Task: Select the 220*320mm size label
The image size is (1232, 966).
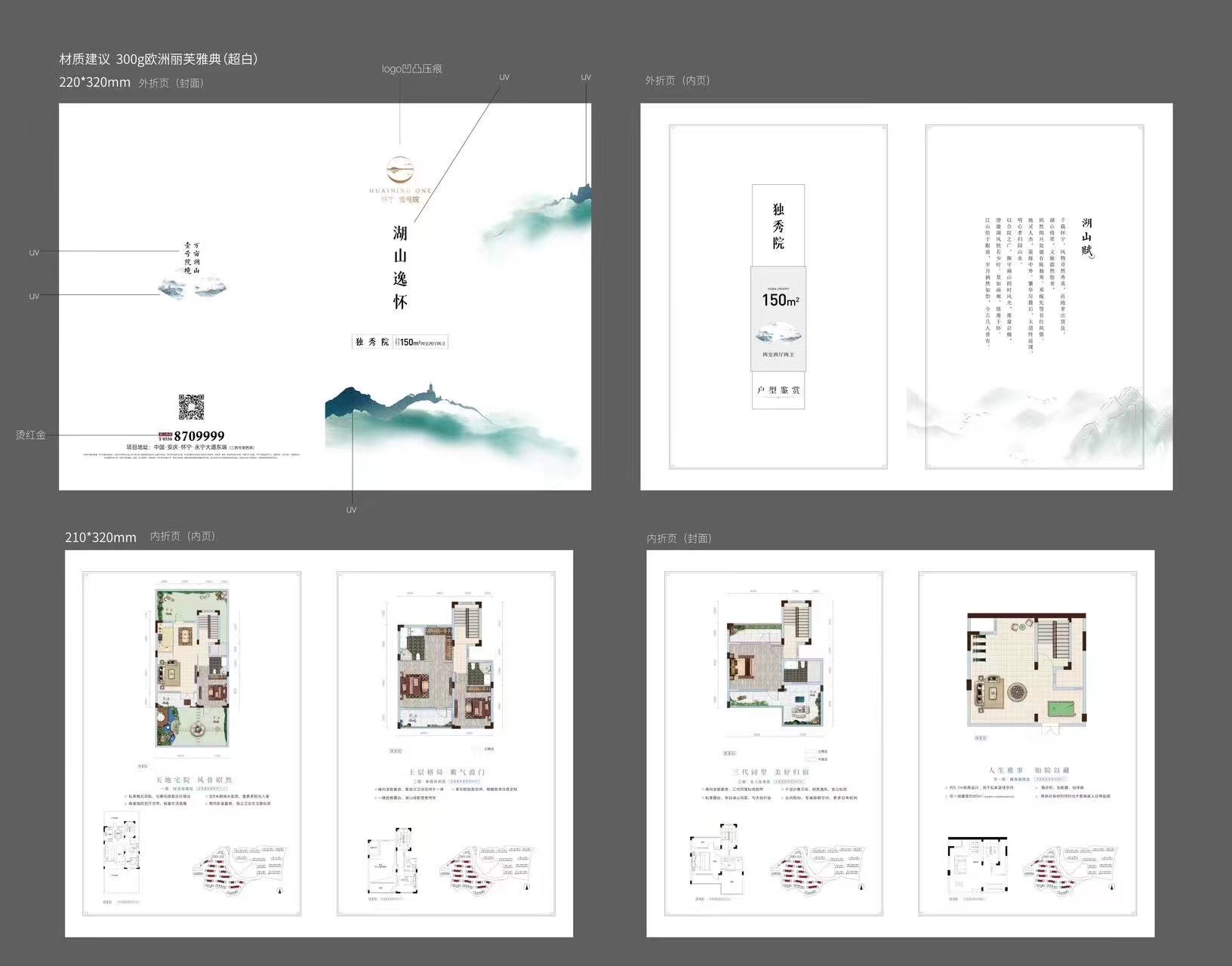Action: click(95, 82)
